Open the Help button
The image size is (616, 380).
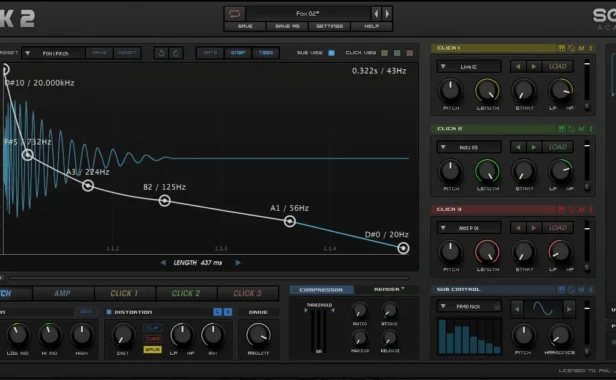(x=371, y=26)
